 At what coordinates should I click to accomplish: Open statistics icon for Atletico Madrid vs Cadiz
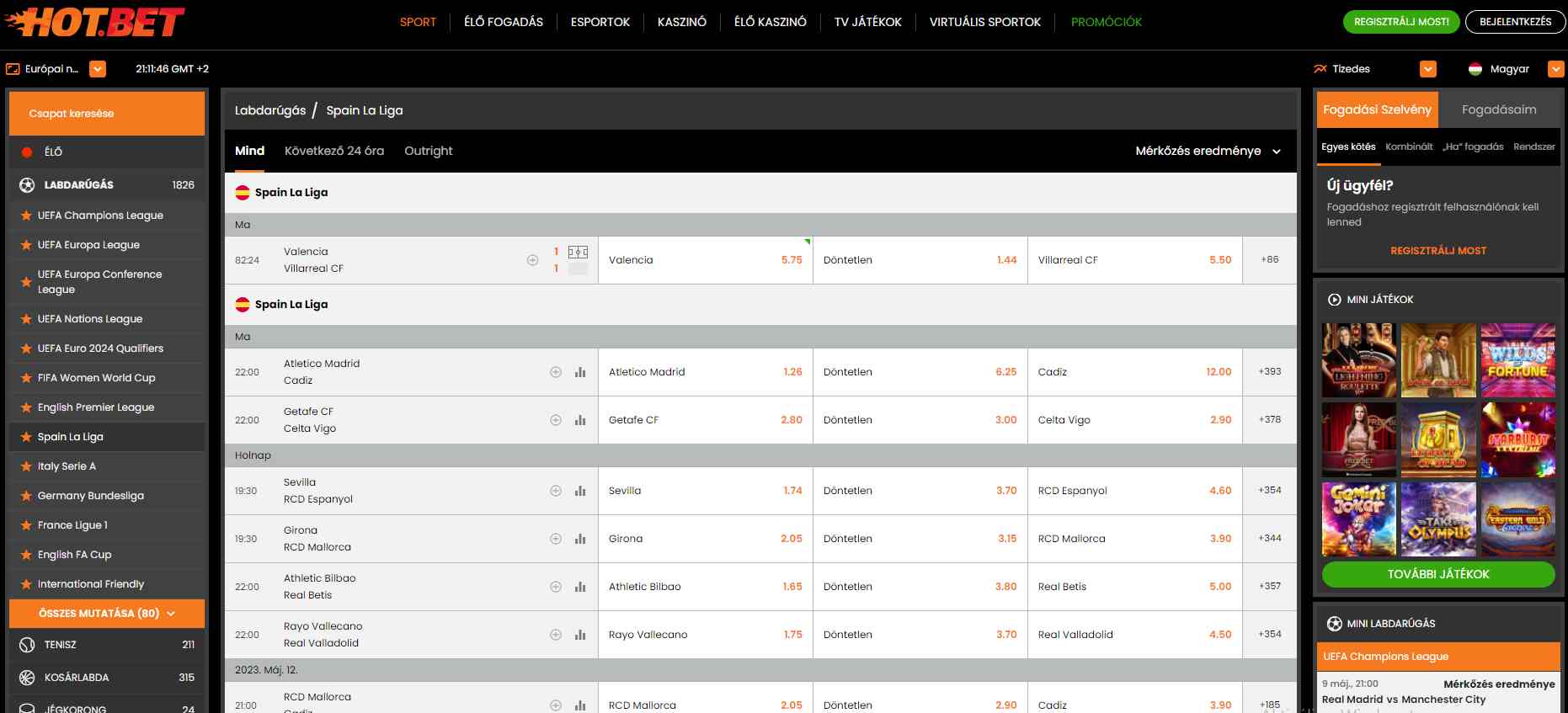click(x=580, y=372)
